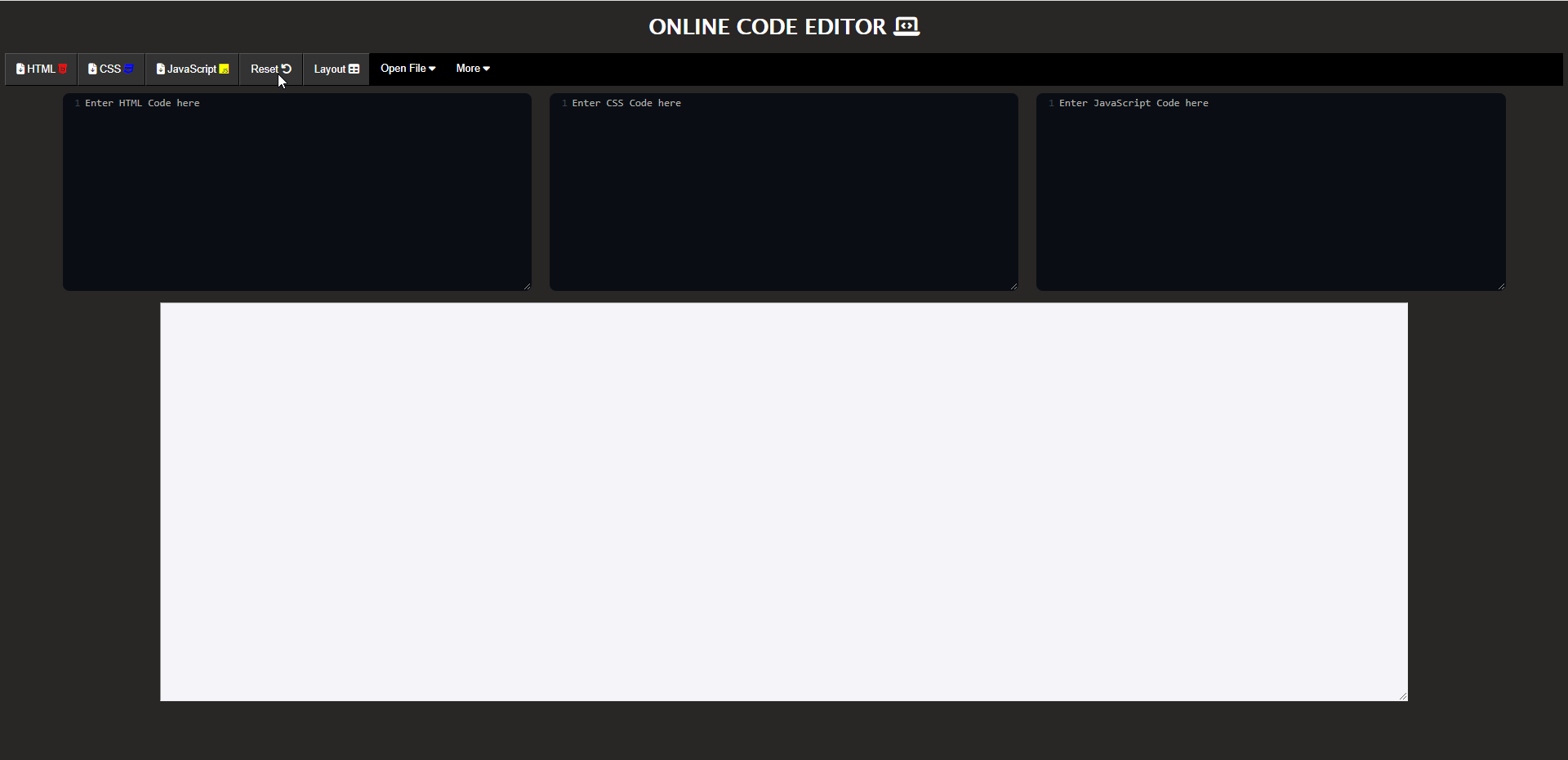Viewport: 1568px width, 760px height.
Task: Click the file download icon on the CSS button
Action: [91, 69]
